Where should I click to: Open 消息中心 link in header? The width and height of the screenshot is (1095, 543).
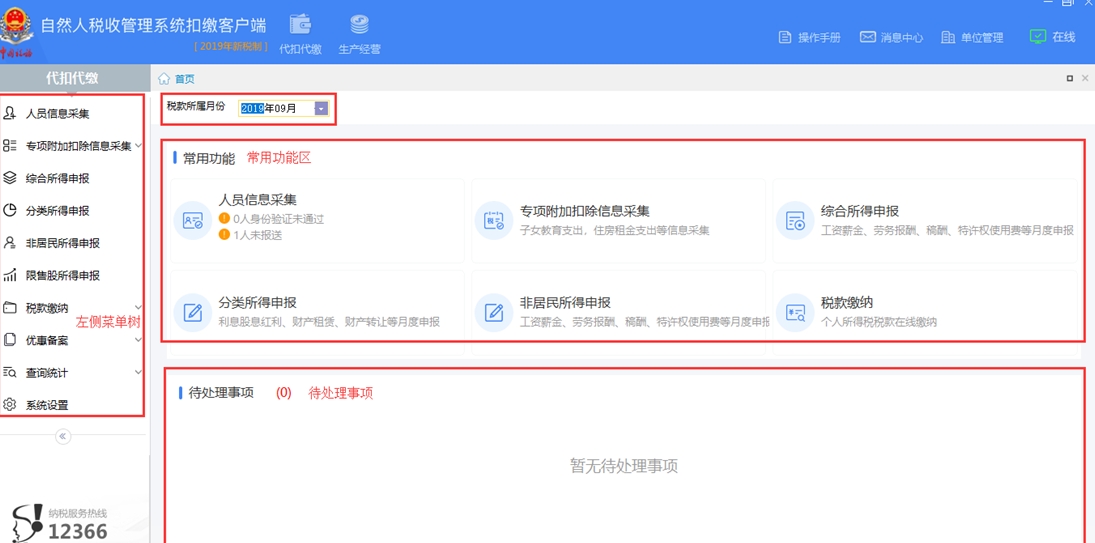[x=902, y=38]
